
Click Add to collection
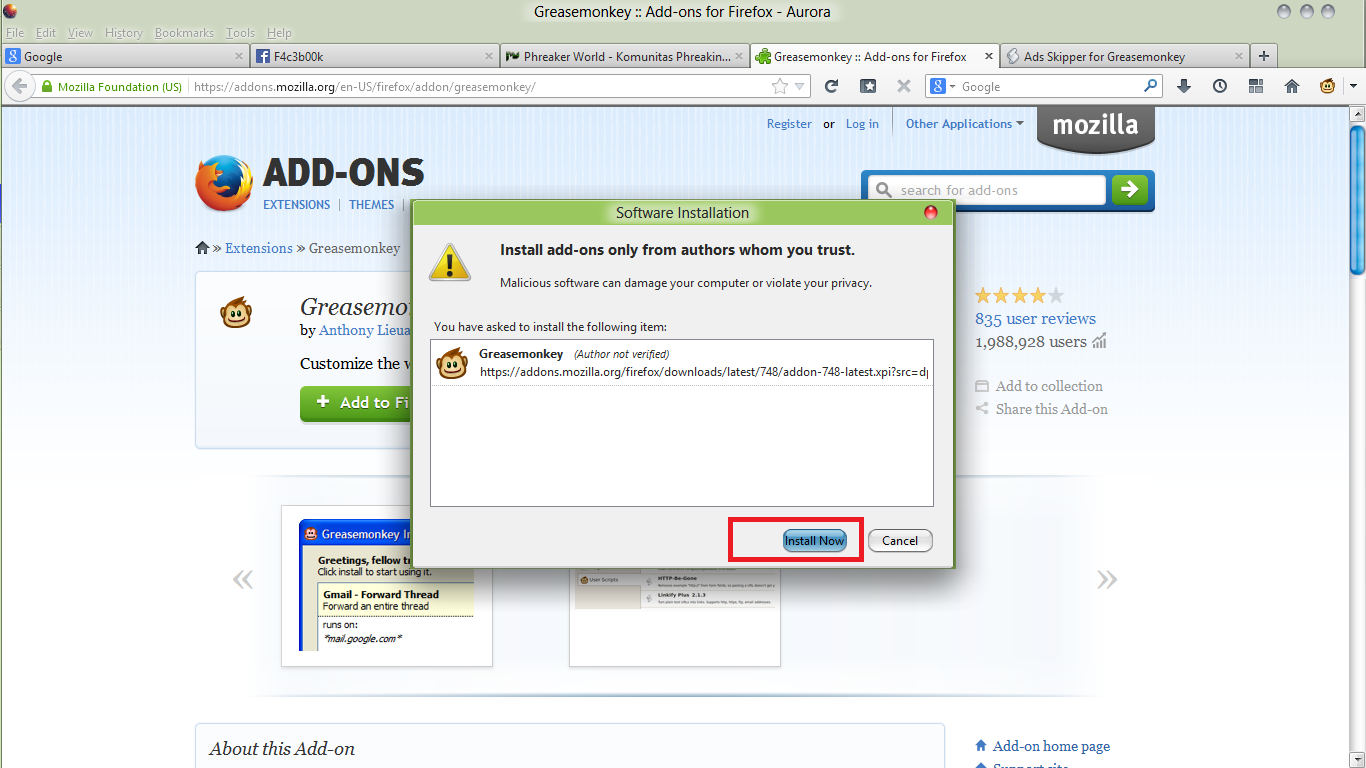[1039, 386]
